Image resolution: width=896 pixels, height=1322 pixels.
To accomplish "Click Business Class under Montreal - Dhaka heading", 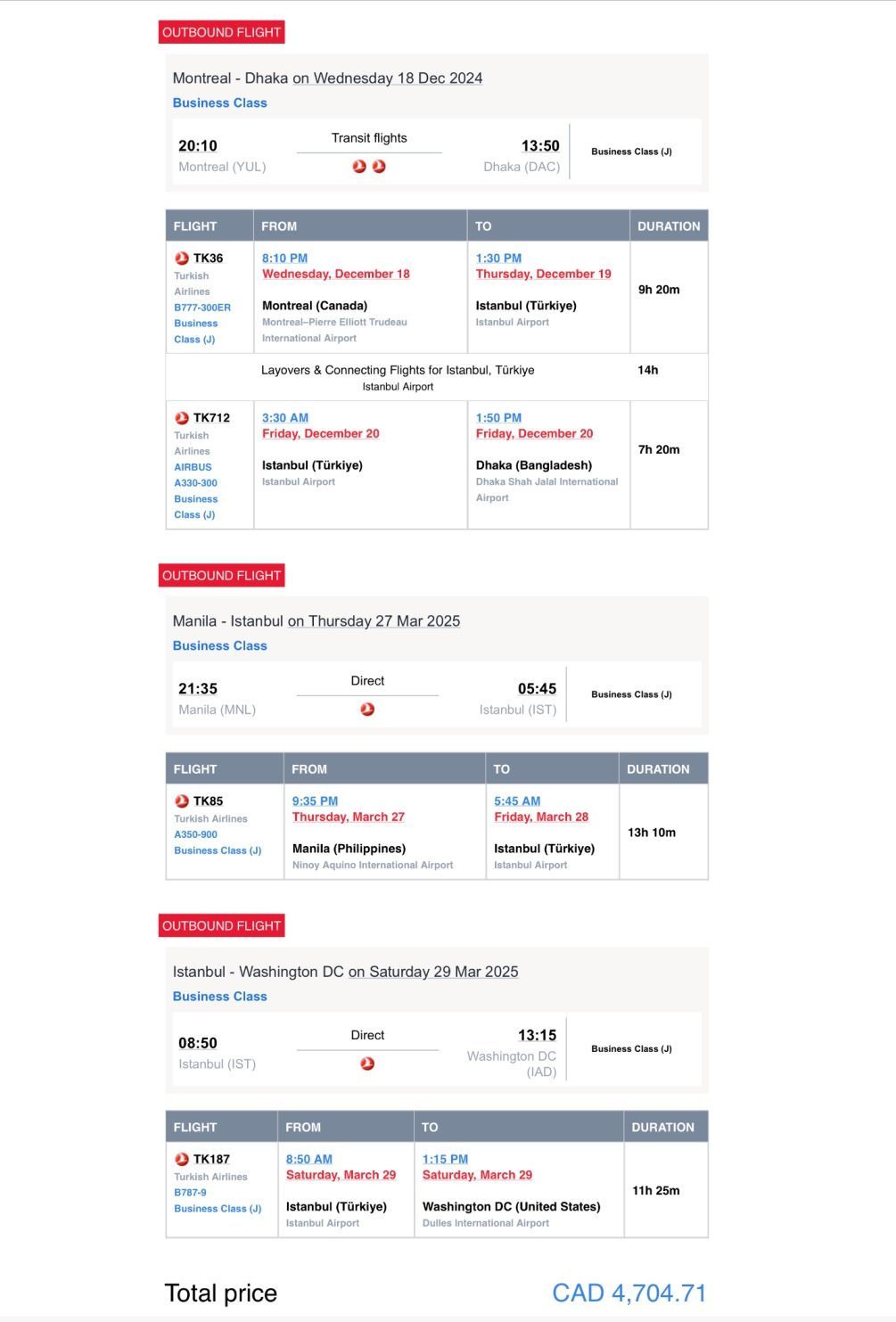I will coord(219,103).
